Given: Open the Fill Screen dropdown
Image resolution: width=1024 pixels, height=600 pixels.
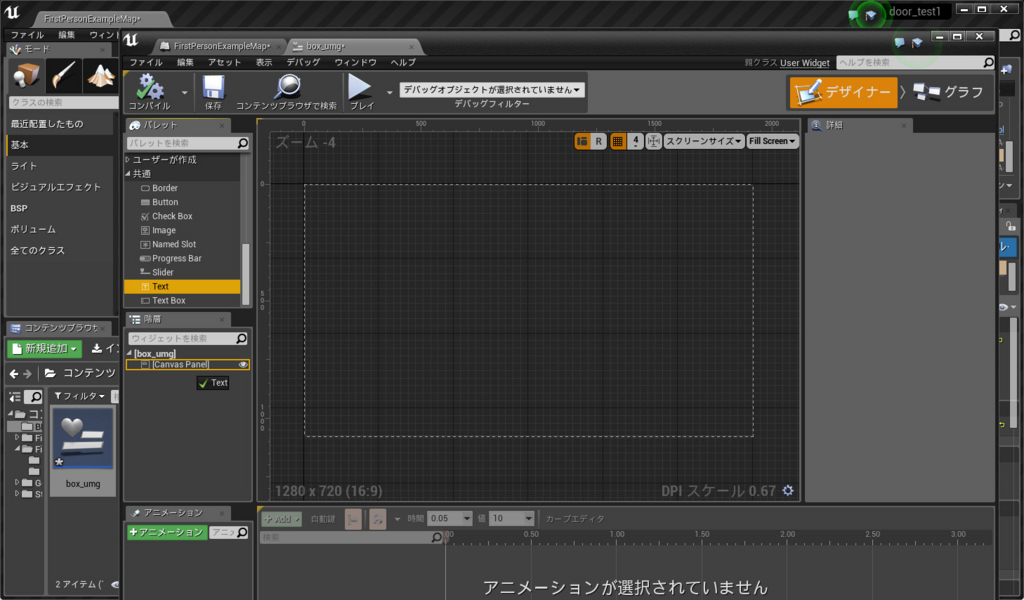Looking at the screenshot, I should (x=772, y=141).
